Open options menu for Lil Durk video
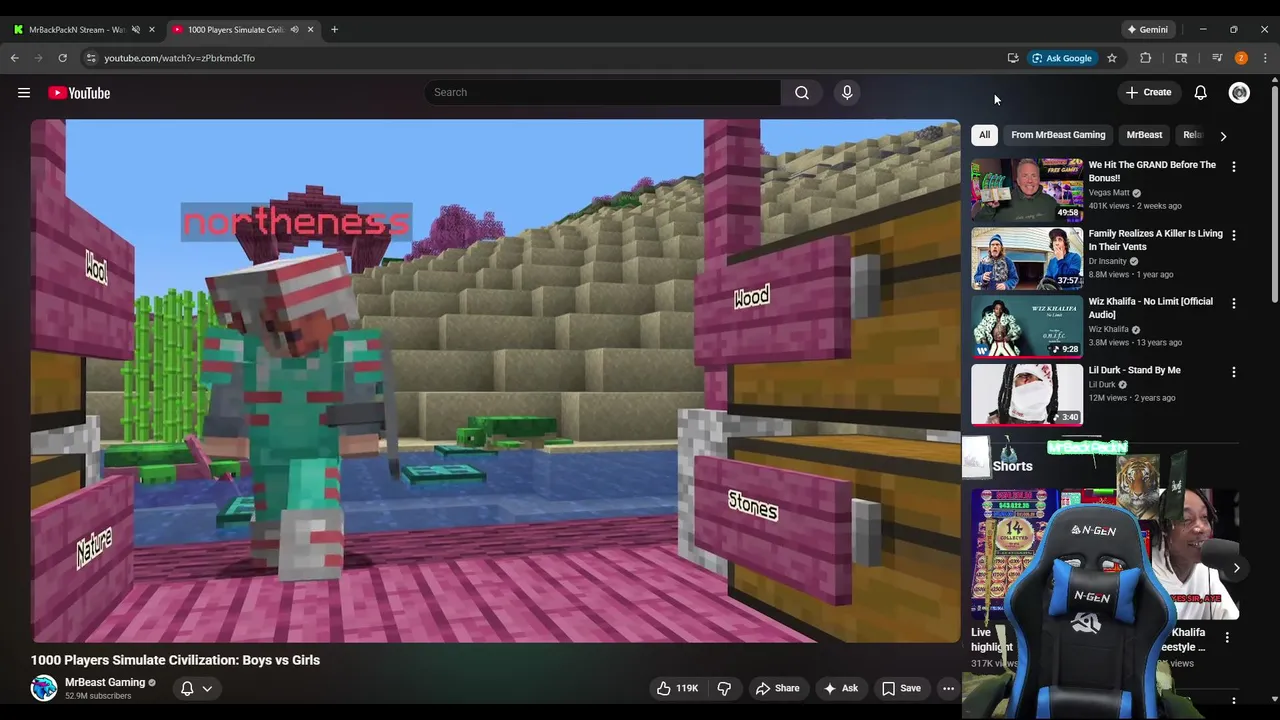The image size is (1280, 720). (1233, 372)
